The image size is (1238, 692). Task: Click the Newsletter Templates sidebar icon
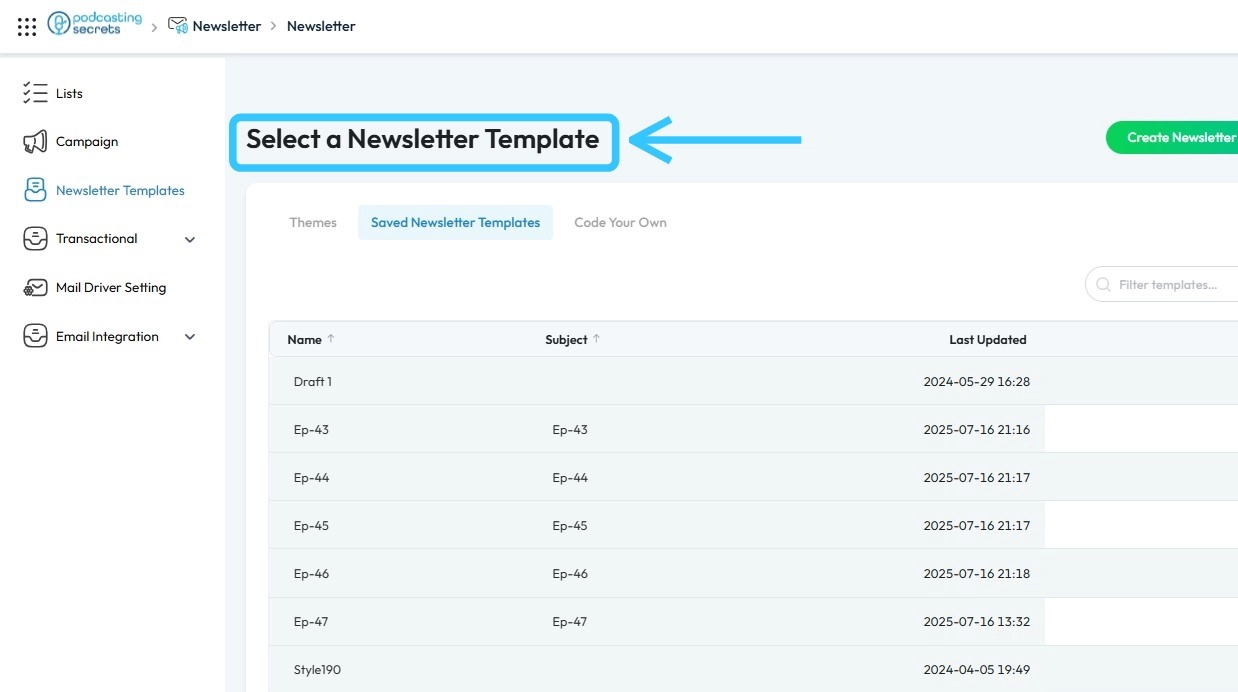click(35, 190)
